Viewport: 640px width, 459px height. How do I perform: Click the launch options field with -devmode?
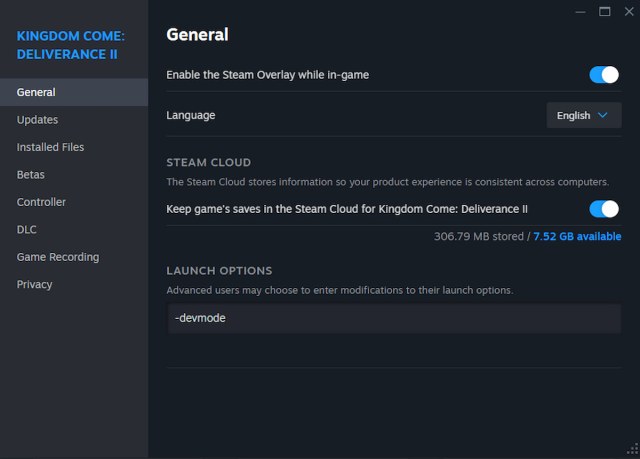tap(394, 318)
